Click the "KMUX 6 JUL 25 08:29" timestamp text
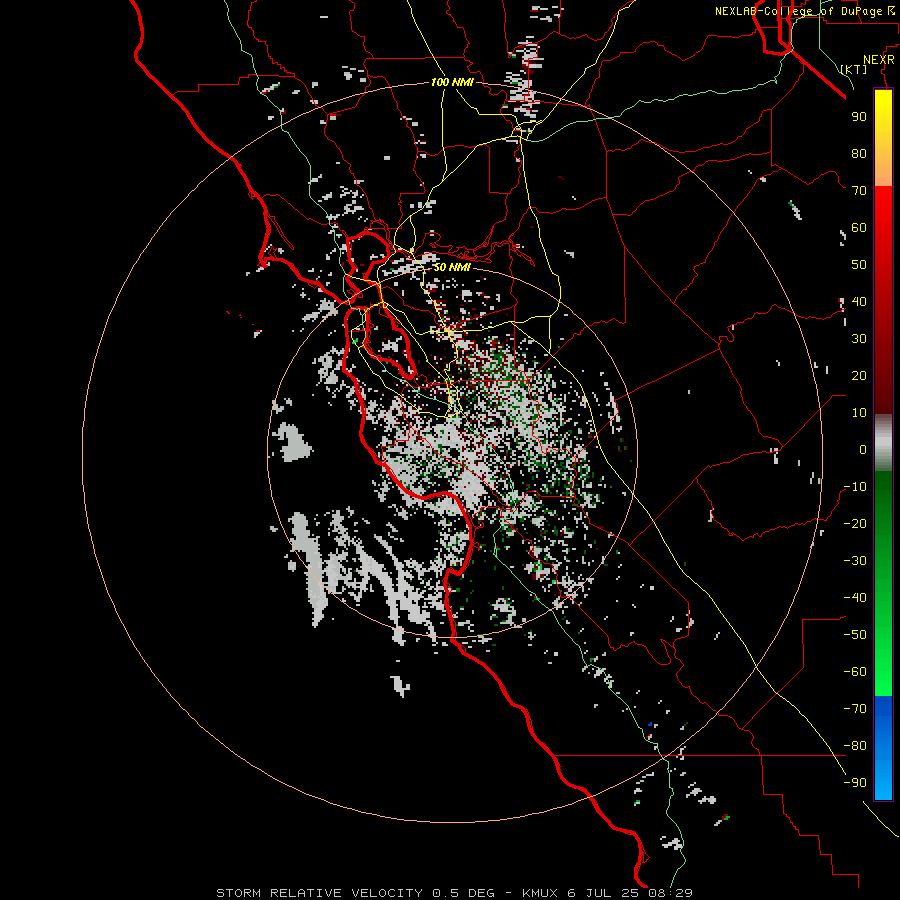The width and height of the screenshot is (900, 900). pos(607,893)
